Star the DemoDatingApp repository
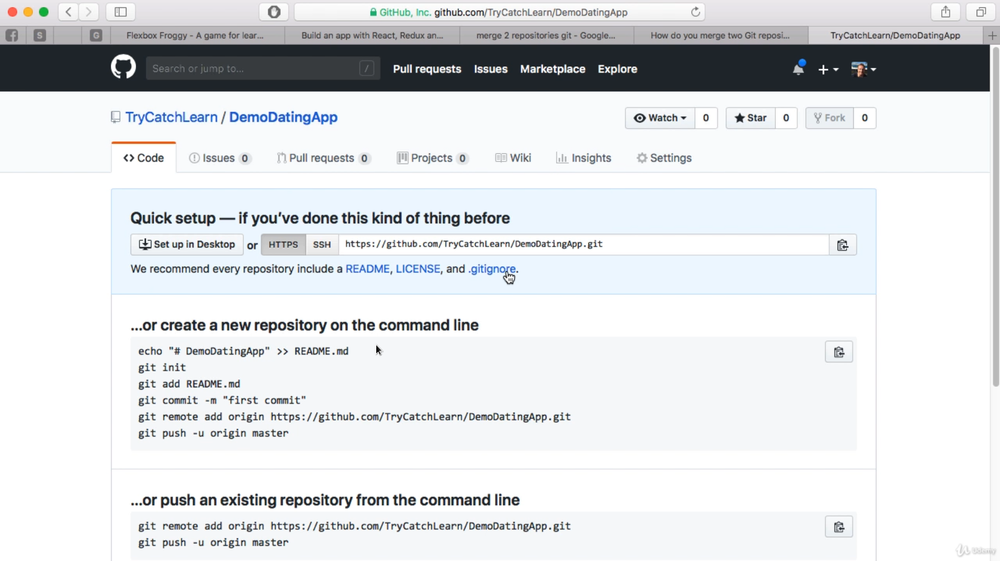 point(750,118)
